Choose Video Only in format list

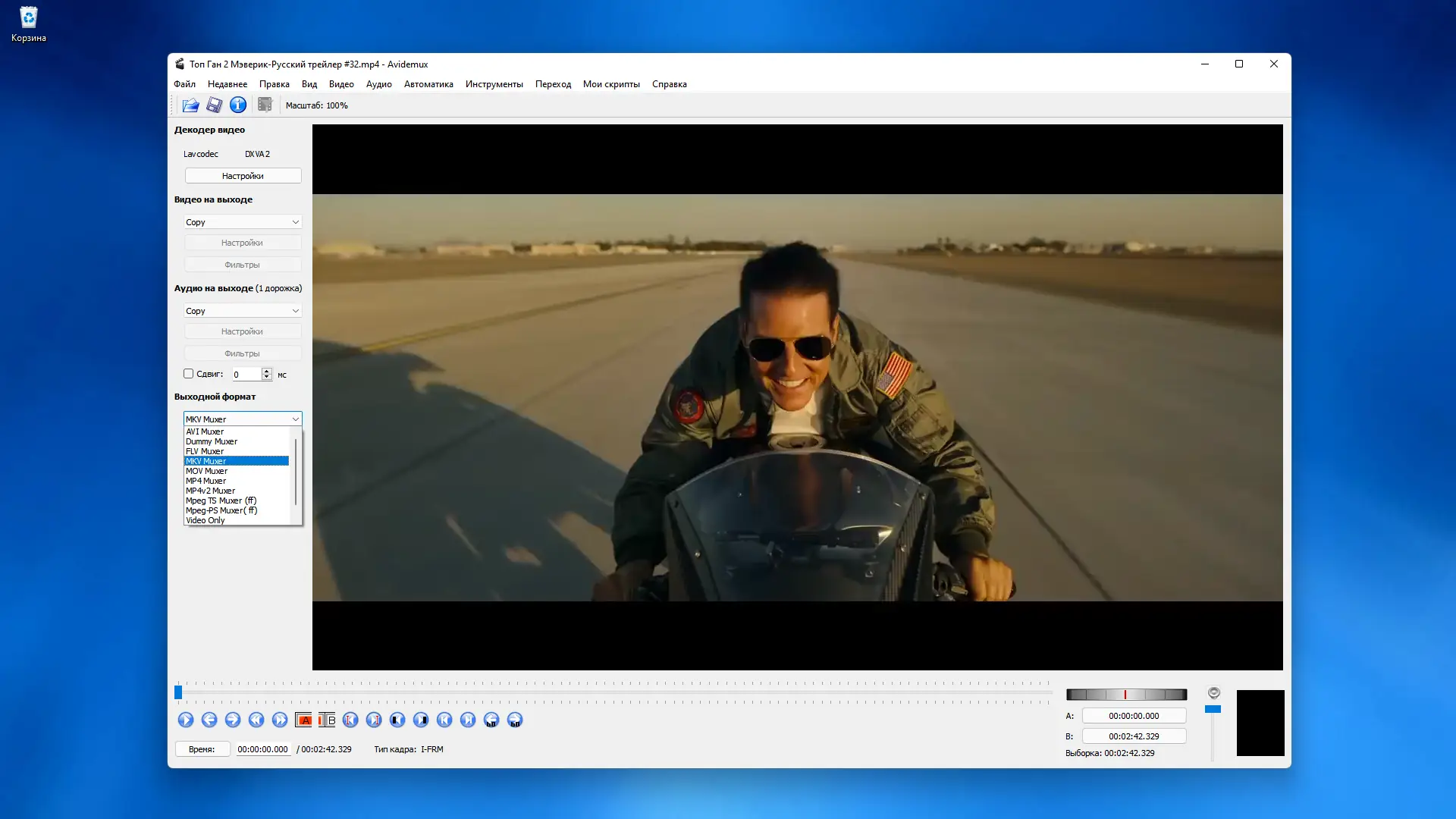[x=206, y=520]
